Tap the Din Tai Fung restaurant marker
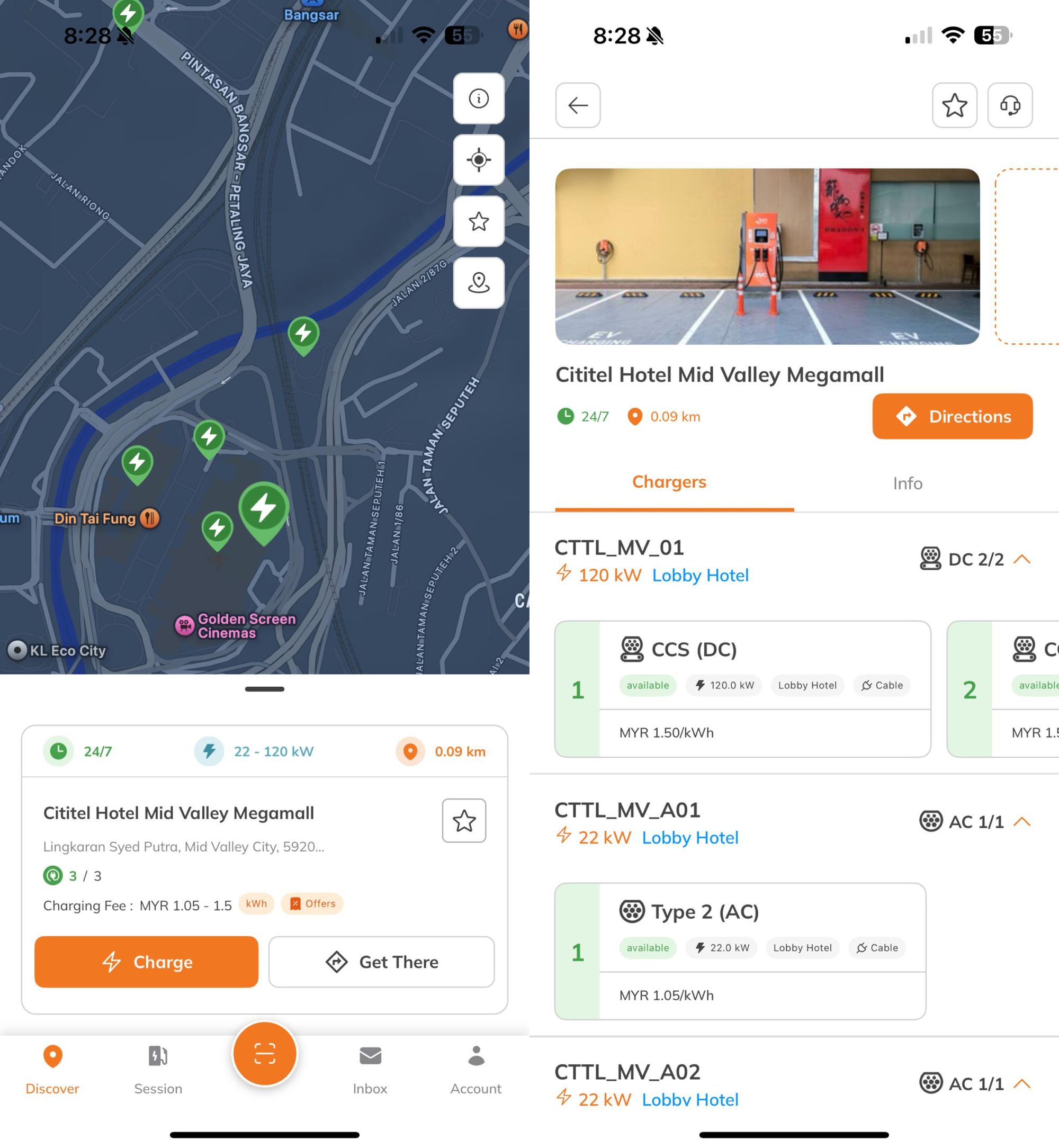The width and height of the screenshot is (1059, 1148). click(x=150, y=518)
